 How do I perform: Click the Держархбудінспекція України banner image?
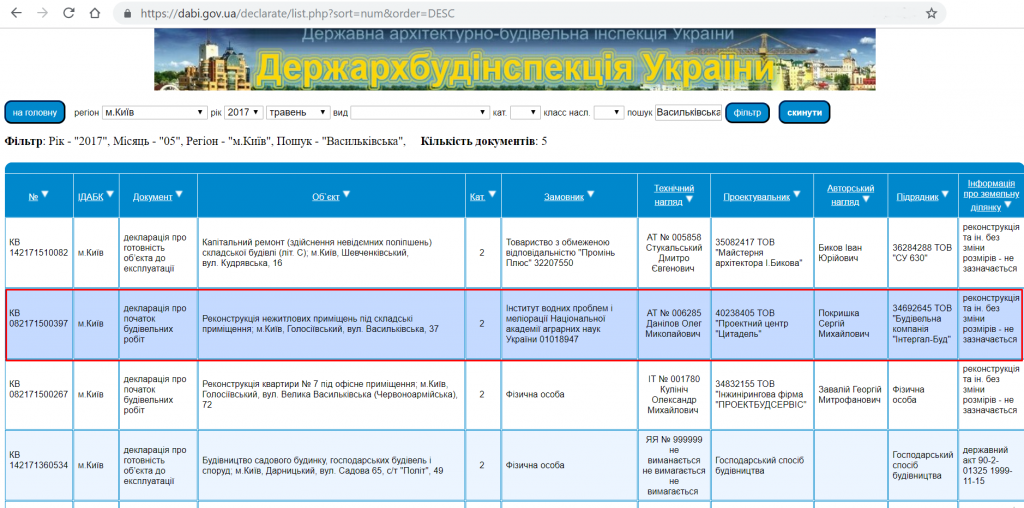point(514,60)
